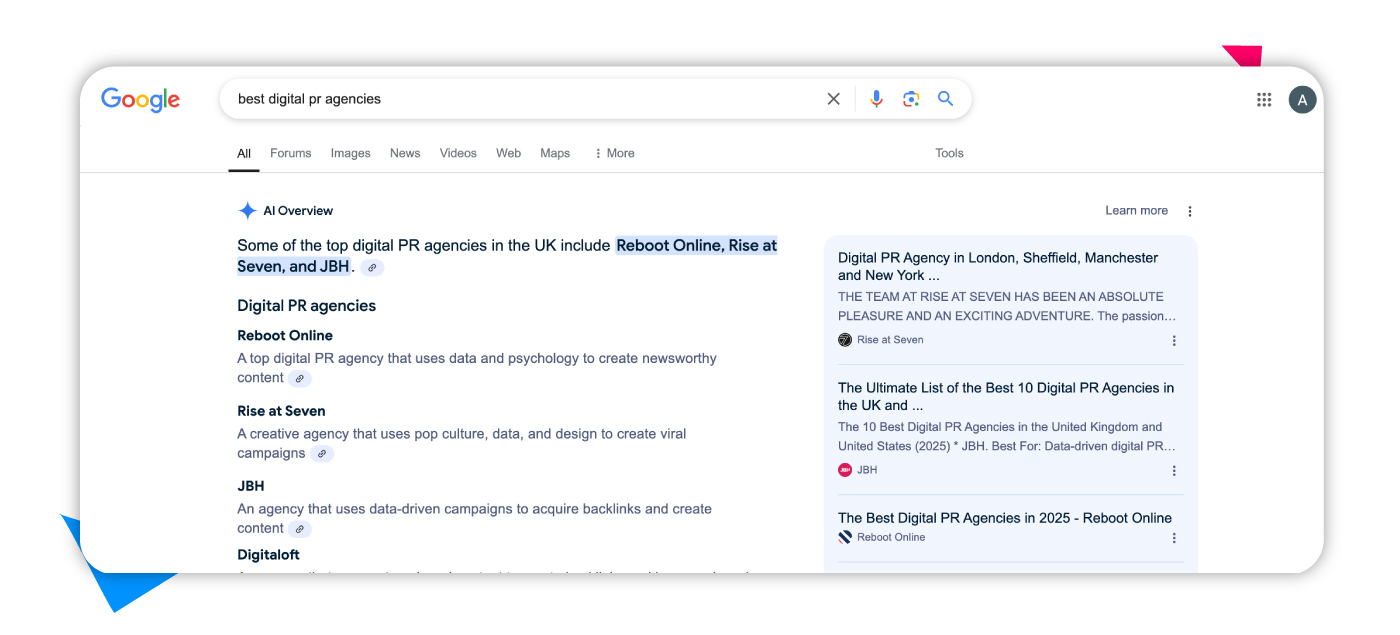Click 'JBH' source name under second card
This screenshot has height=635, width=1400.
pos(867,470)
